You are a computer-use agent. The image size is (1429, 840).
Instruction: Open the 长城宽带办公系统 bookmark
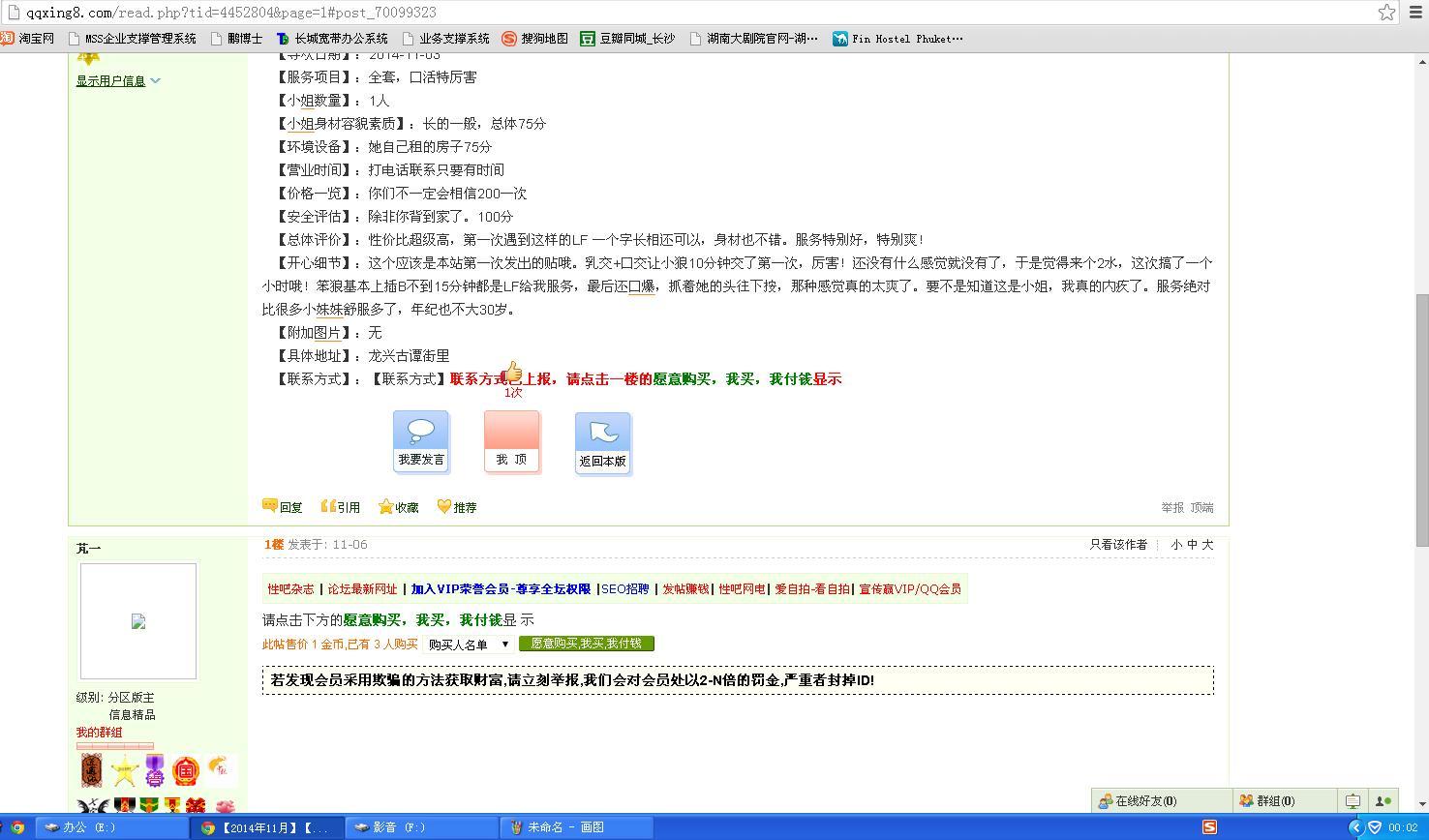pyautogui.click(x=332, y=39)
